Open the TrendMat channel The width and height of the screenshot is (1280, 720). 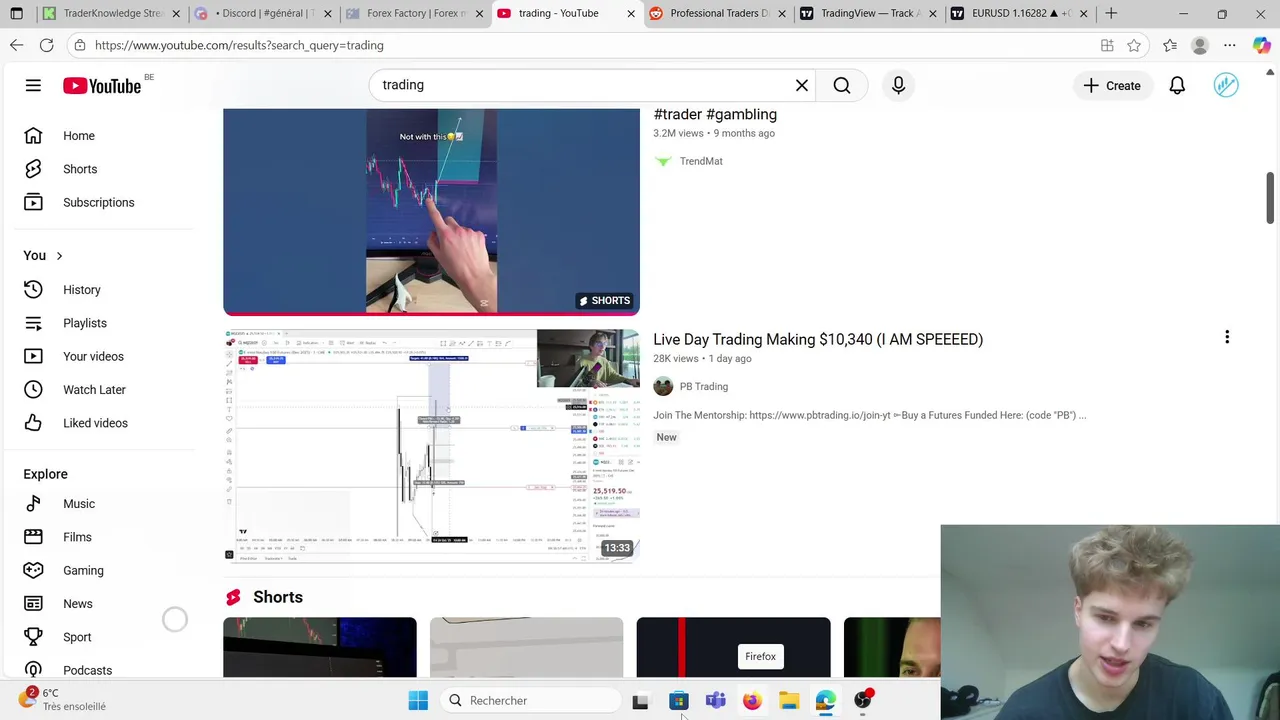click(701, 161)
